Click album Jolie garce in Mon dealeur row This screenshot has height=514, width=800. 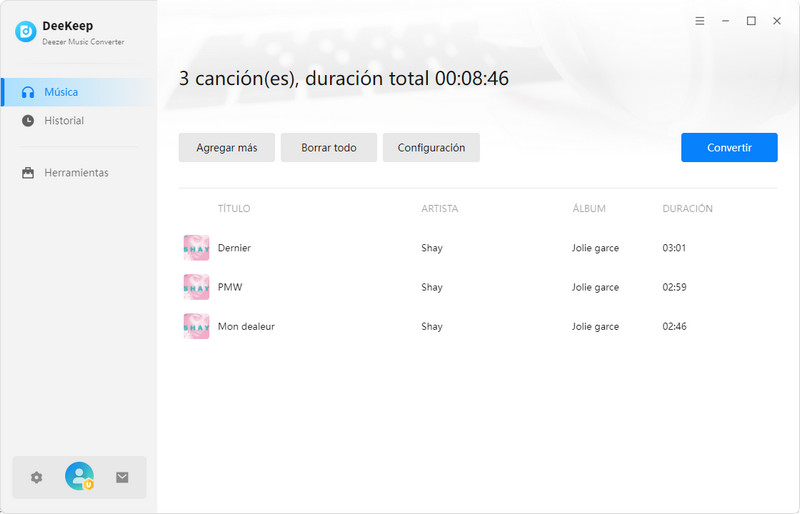595,327
